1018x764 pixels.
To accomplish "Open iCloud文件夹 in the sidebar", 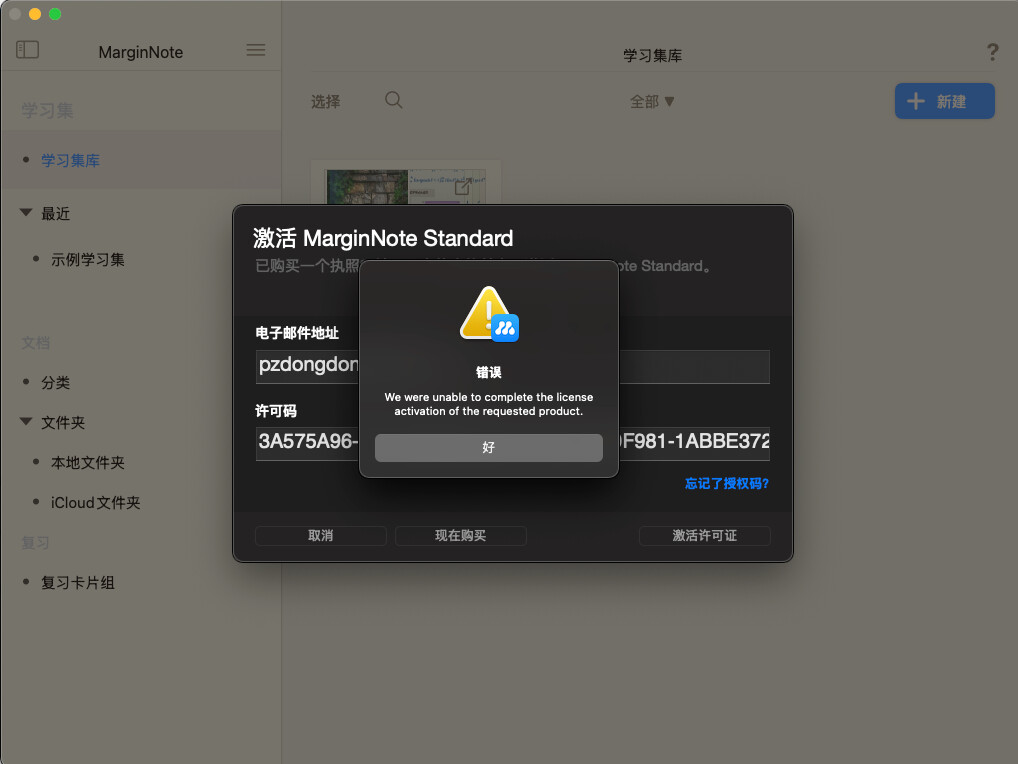I will tap(95, 503).
